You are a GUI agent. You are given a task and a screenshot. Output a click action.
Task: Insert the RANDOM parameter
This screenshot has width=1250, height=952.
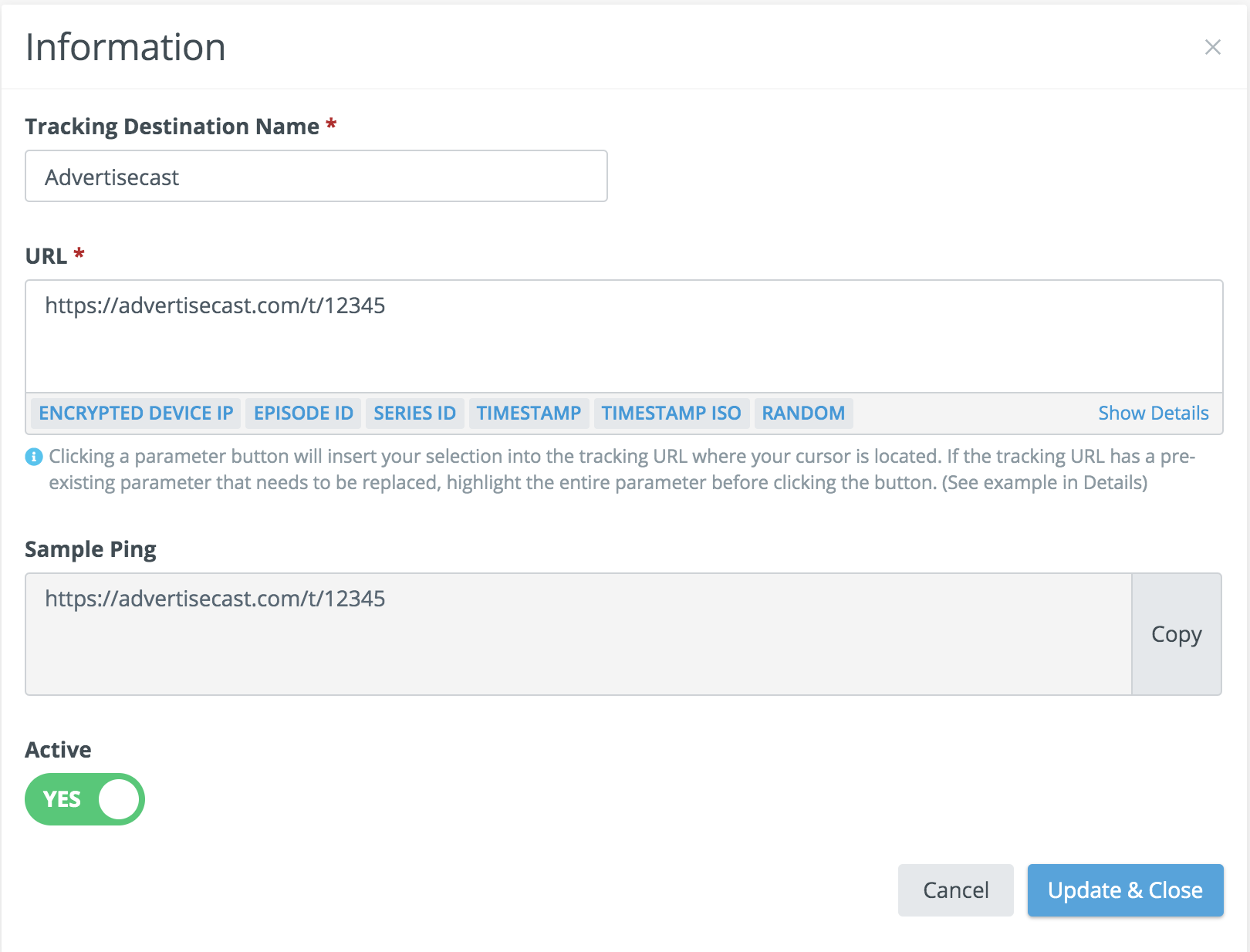[x=803, y=414]
